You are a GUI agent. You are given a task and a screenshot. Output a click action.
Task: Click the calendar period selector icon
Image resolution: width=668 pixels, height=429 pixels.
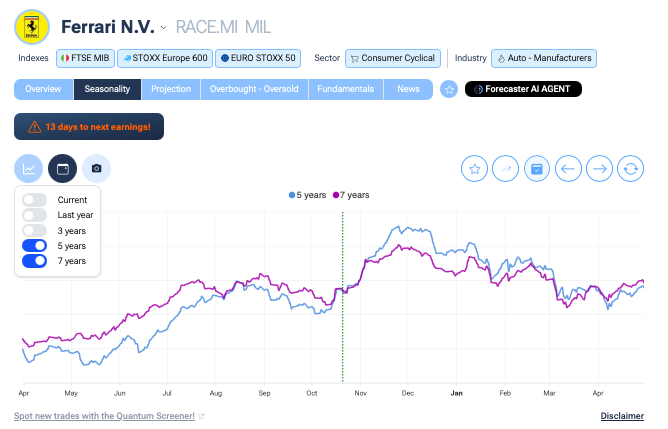[x=63, y=168]
